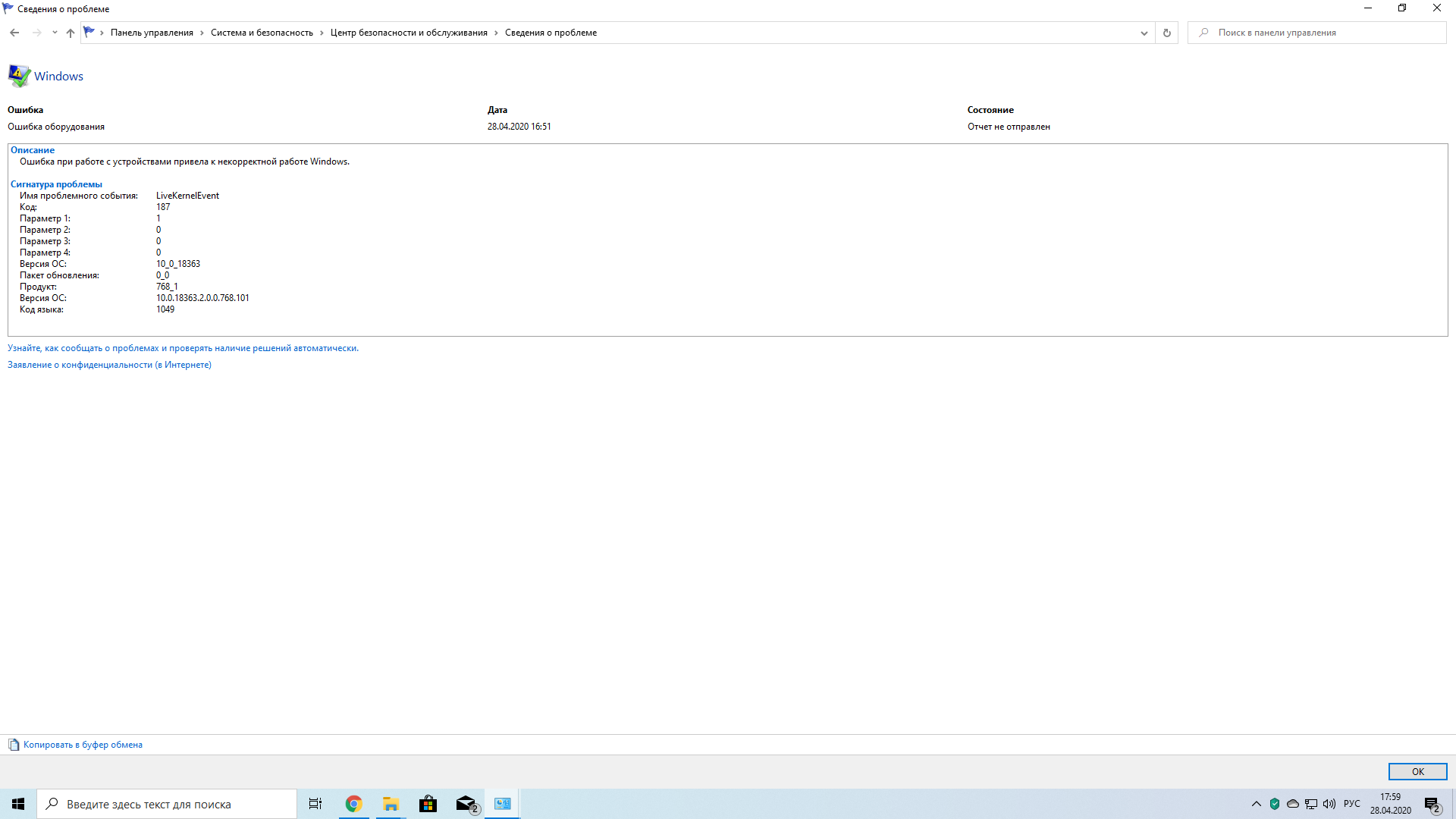Click the taskbar search box
This screenshot has width=1456, height=819.
click(x=167, y=804)
